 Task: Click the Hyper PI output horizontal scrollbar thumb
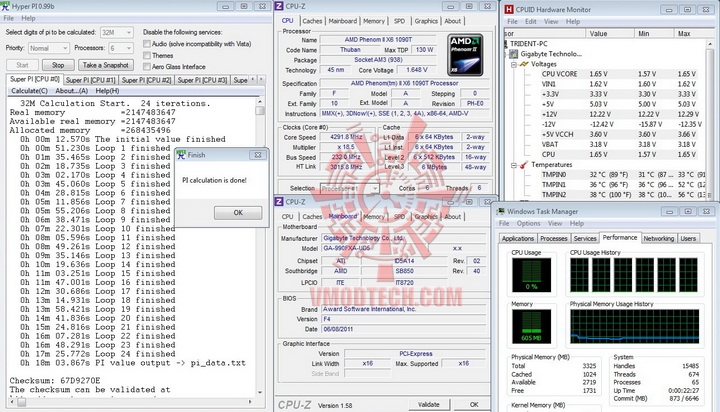point(21,402)
